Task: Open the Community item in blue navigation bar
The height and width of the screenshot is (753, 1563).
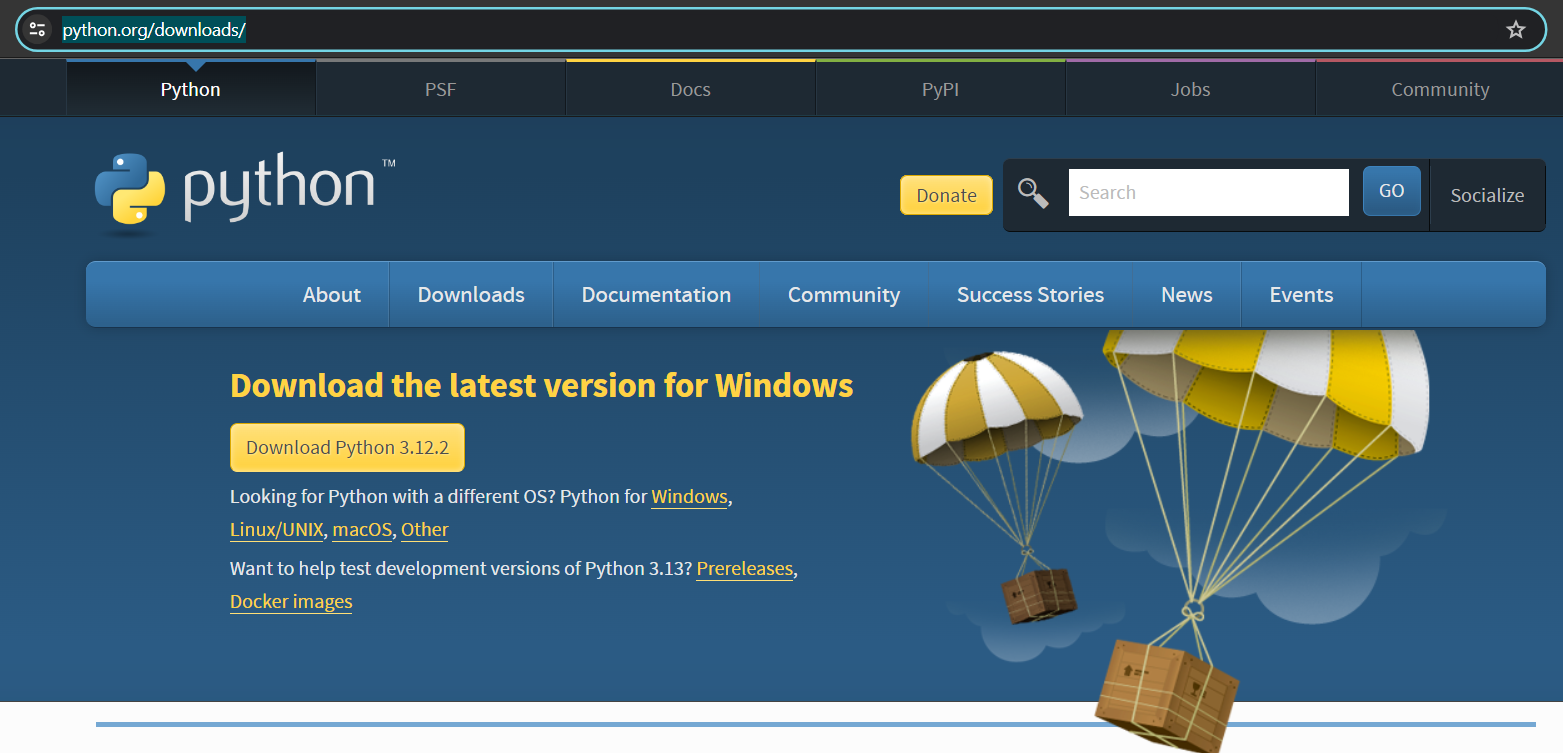Action: (844, 295)
